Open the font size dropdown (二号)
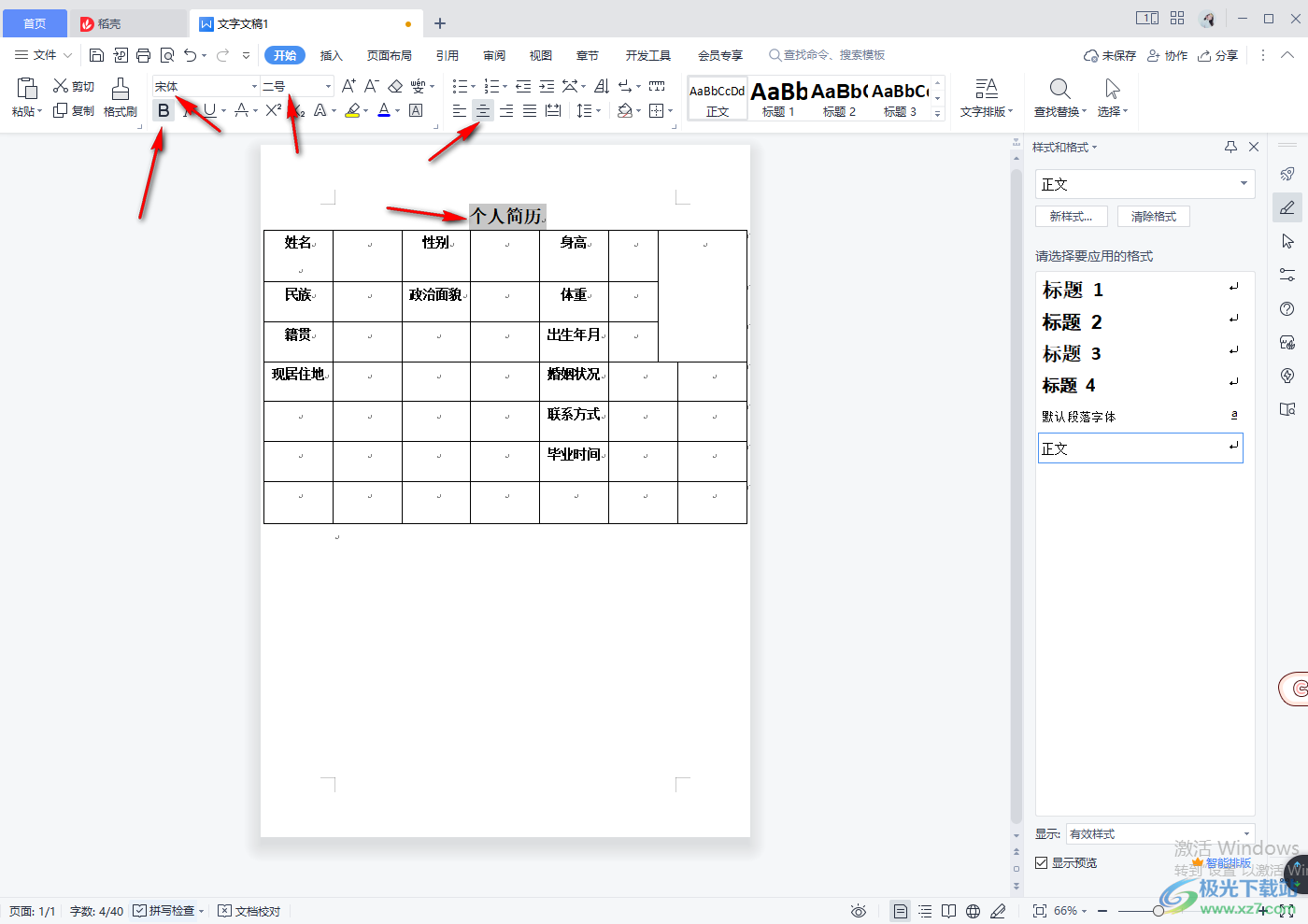Image resolution: width=1308 pixels, height=924 pixels. (x=328, y=86)
